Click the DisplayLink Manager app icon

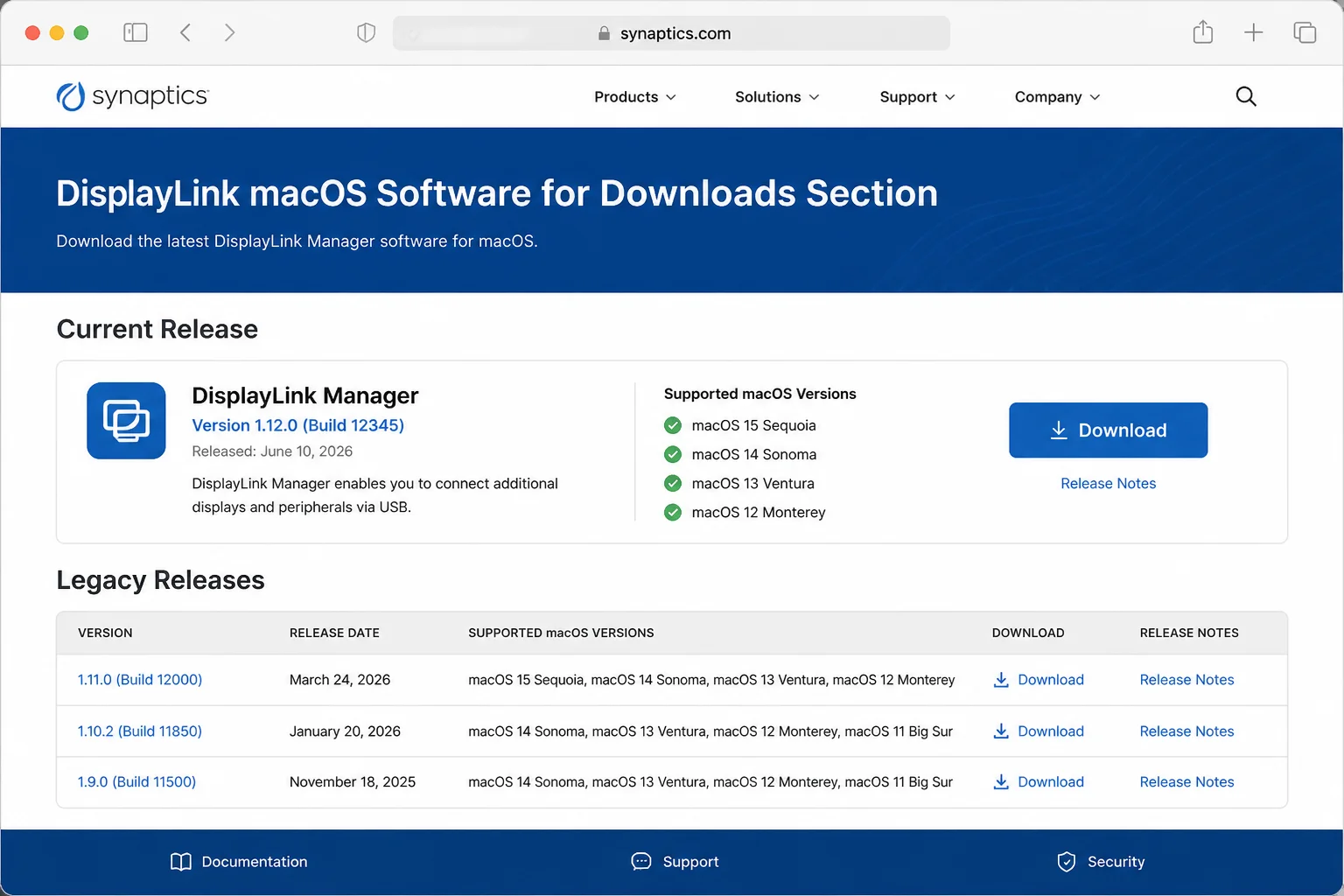(x=126, y=421)
